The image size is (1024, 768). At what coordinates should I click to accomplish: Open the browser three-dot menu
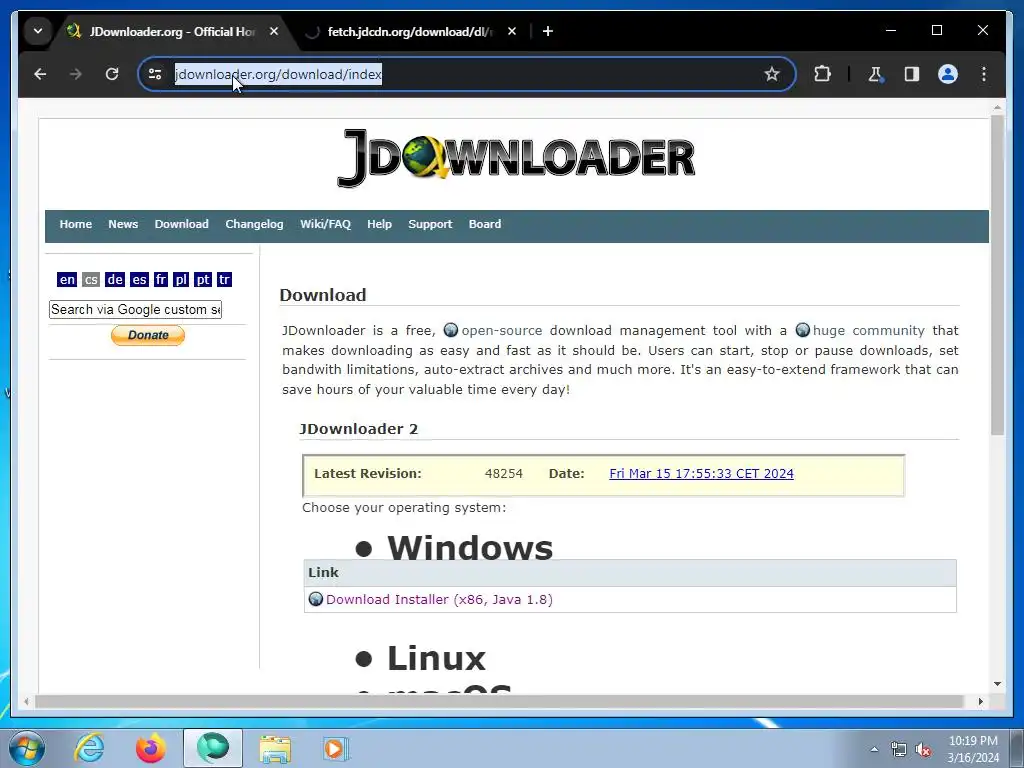coord(984,74)
